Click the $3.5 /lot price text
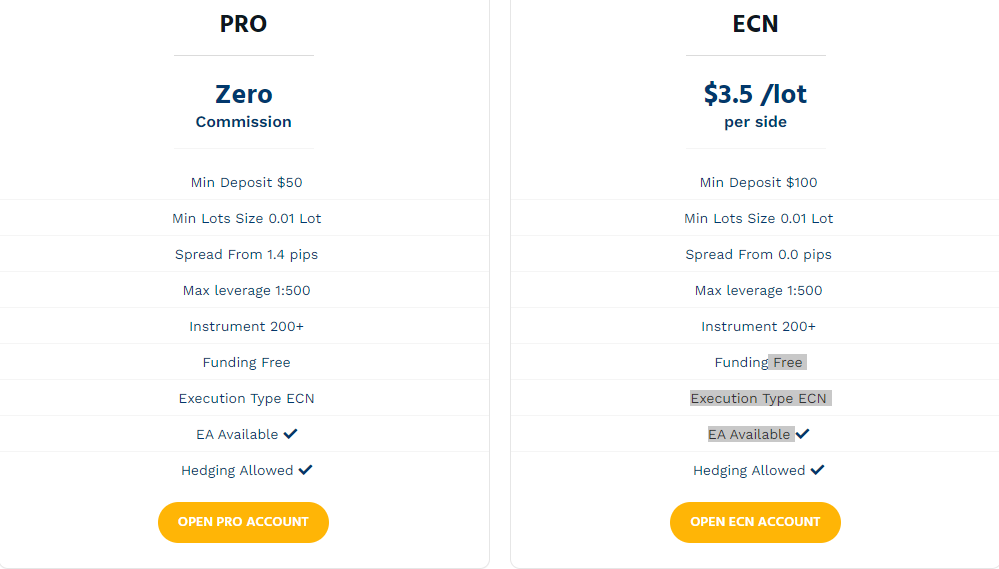Screen dimensions: 999x569 (x=755, y=94)
